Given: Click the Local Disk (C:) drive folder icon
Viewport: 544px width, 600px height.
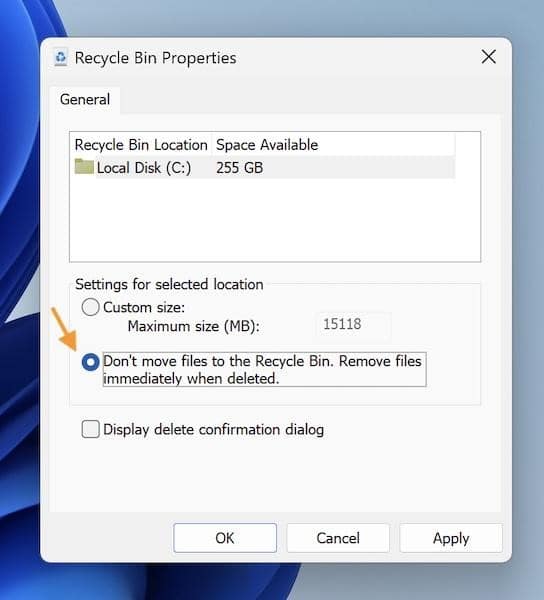Looking at the screenshot, I should pyautogui.click(x=84, y=167).
